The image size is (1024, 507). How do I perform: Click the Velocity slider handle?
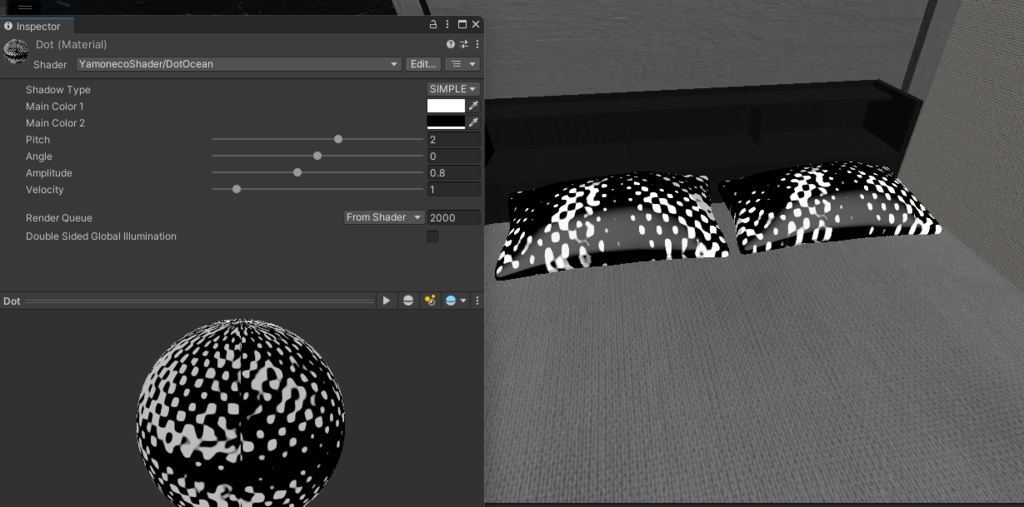(x=236, y=189)
